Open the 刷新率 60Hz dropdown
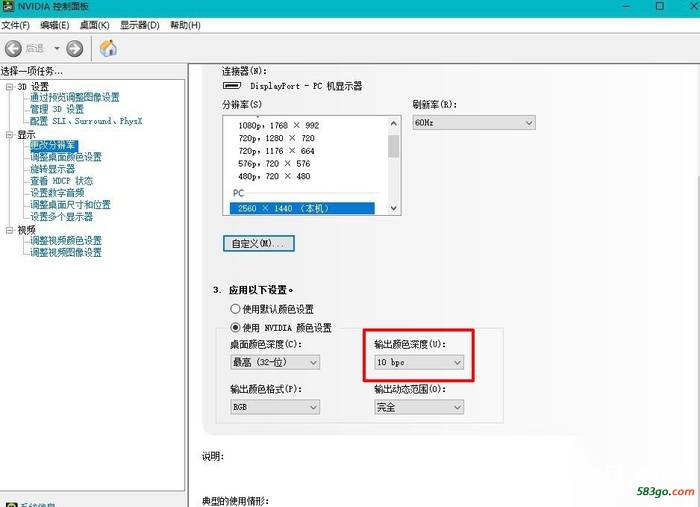The image size is (700, 507). click(474, 123)
